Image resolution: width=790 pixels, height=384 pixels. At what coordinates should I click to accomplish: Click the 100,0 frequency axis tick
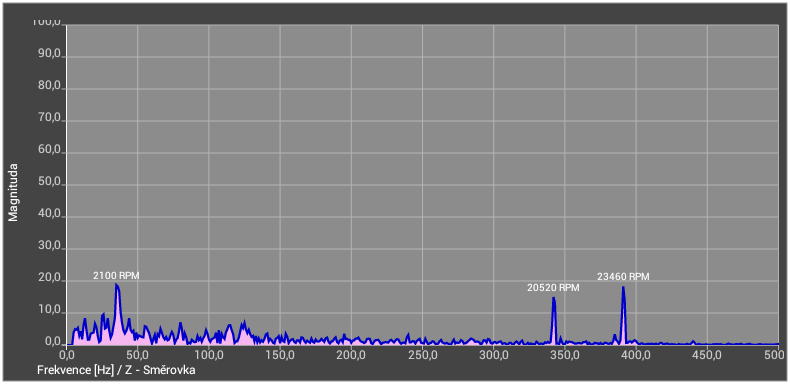coord(209,355)
